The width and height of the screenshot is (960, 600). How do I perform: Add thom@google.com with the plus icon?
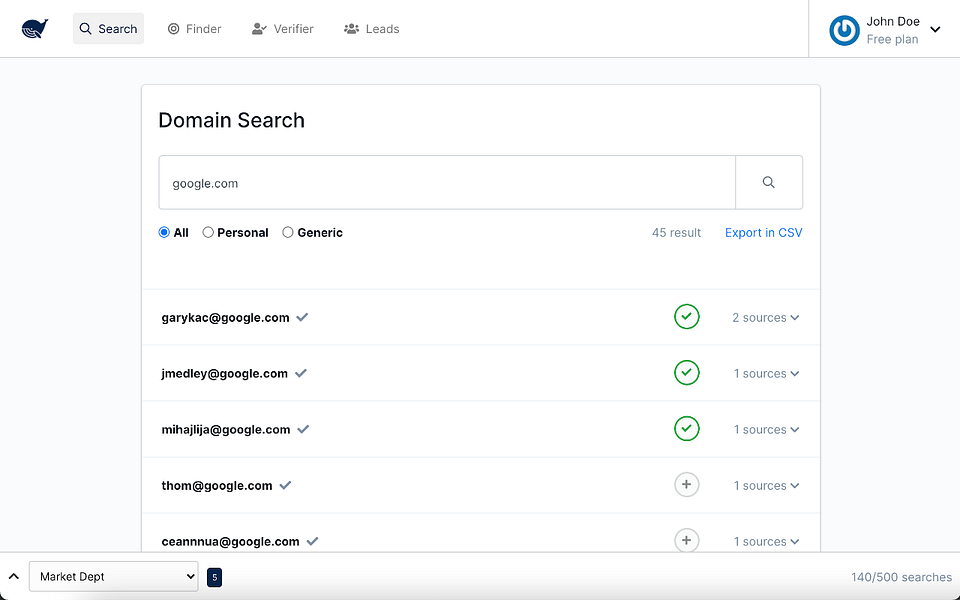pyautogui.click(x=686, y=485)
